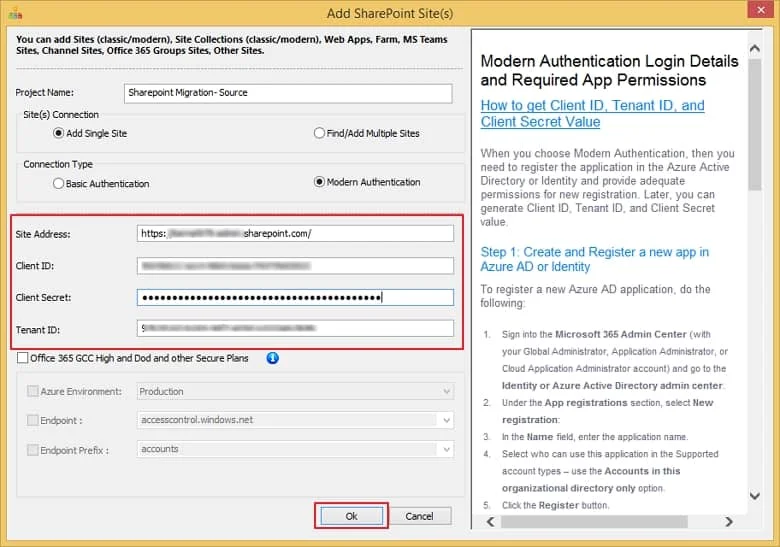Click the 'Click the Register button' step text
The width and height of the screenshot is (780, 547).
point(555,505)
